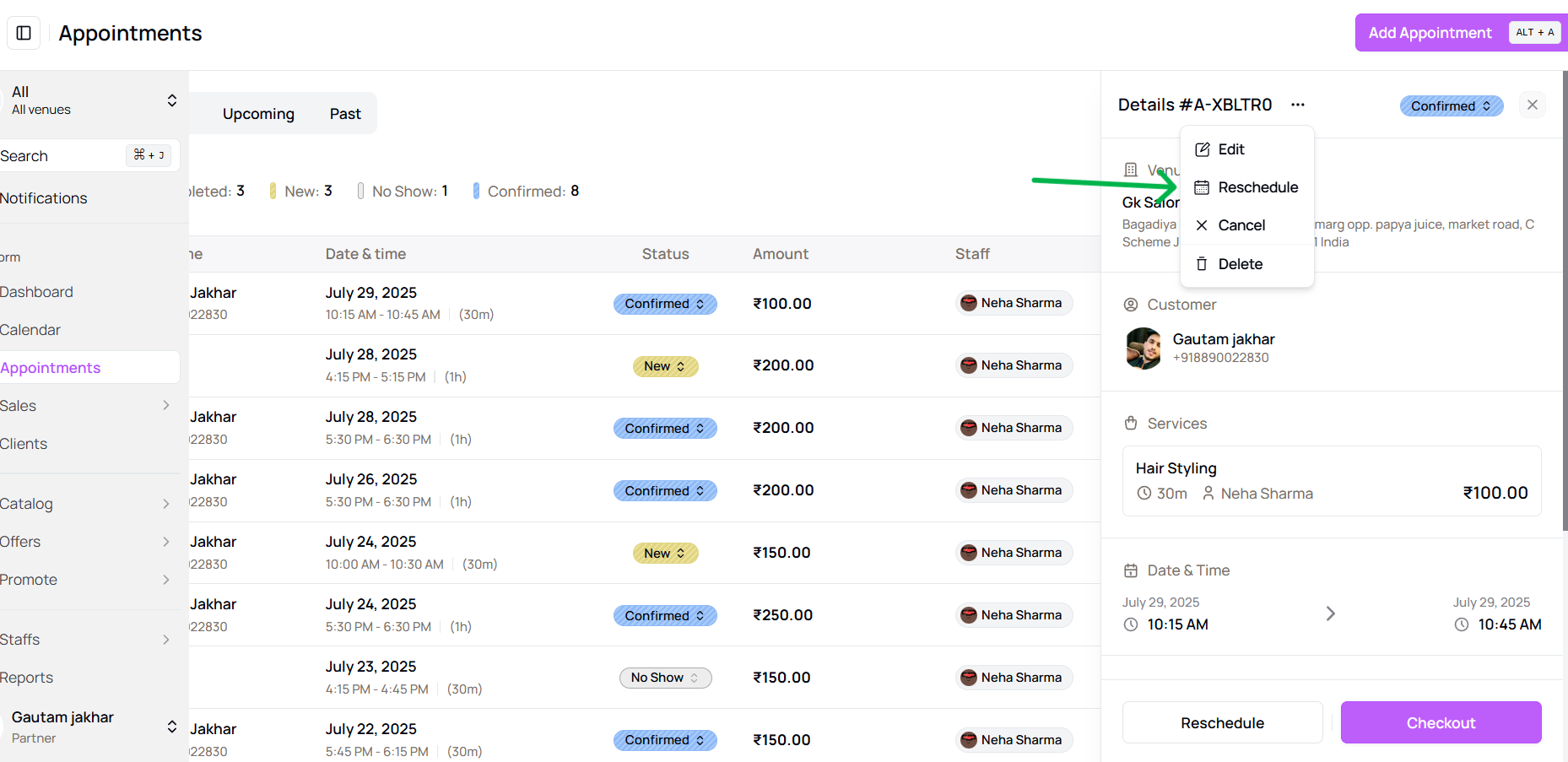Click the Checkout button

point(1441,723)
